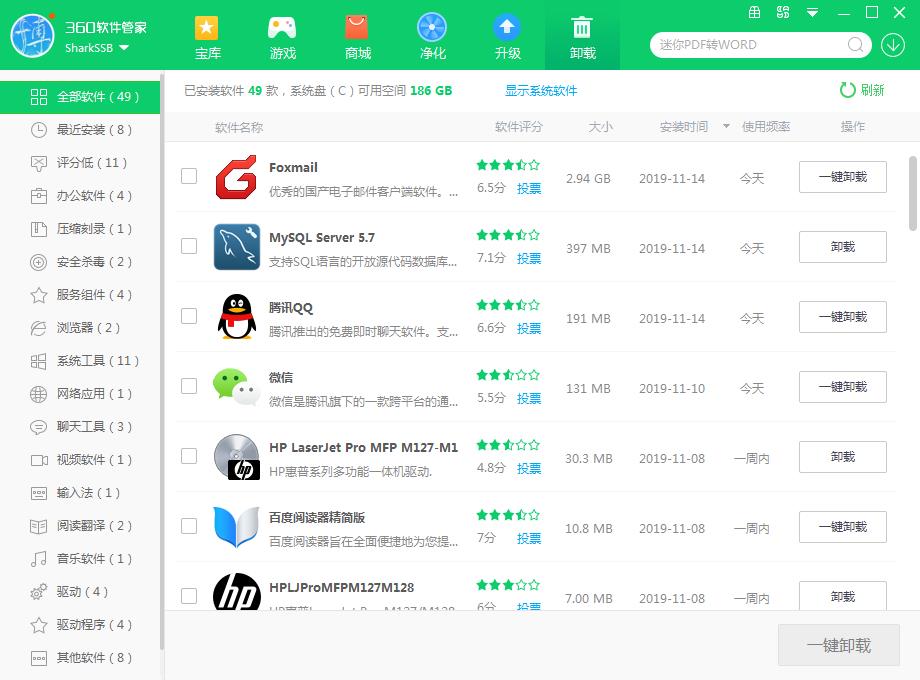The width and height of the screenshot is (920, 680).
Task: Select 音乐软件 (1) category
Action: pos(80,559)
